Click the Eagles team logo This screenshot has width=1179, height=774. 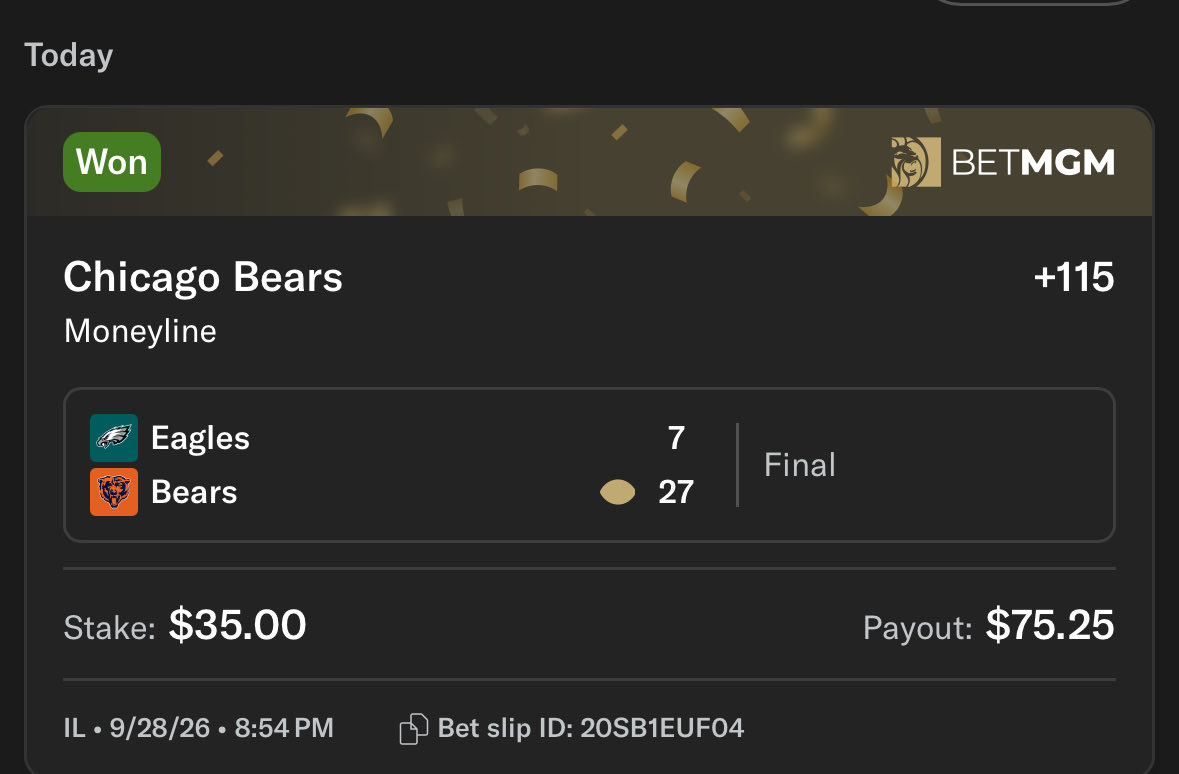coord(114,438)
